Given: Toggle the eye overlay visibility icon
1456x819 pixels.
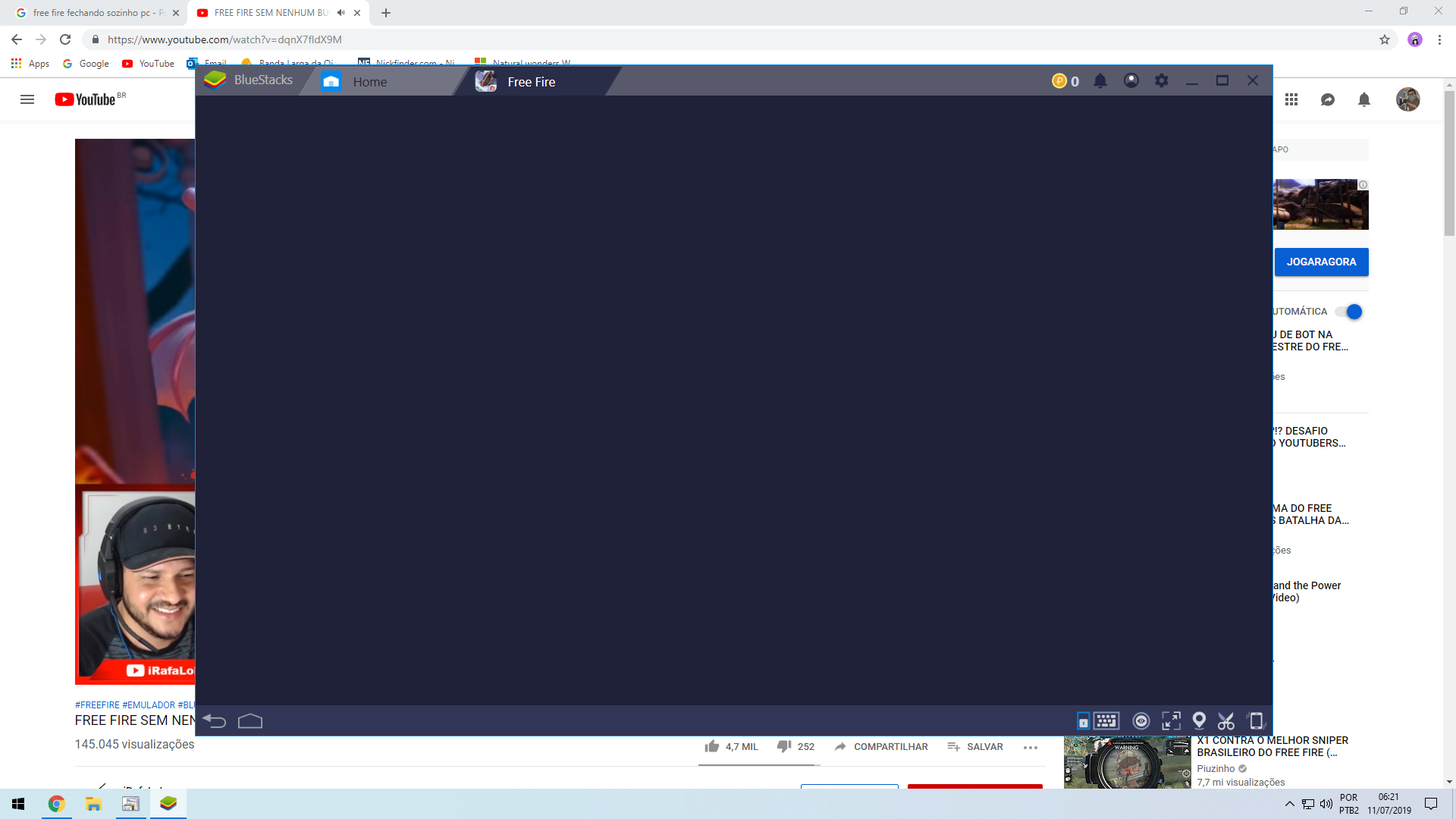Looking at the screenshot, I should click(x=1141, y=721).
